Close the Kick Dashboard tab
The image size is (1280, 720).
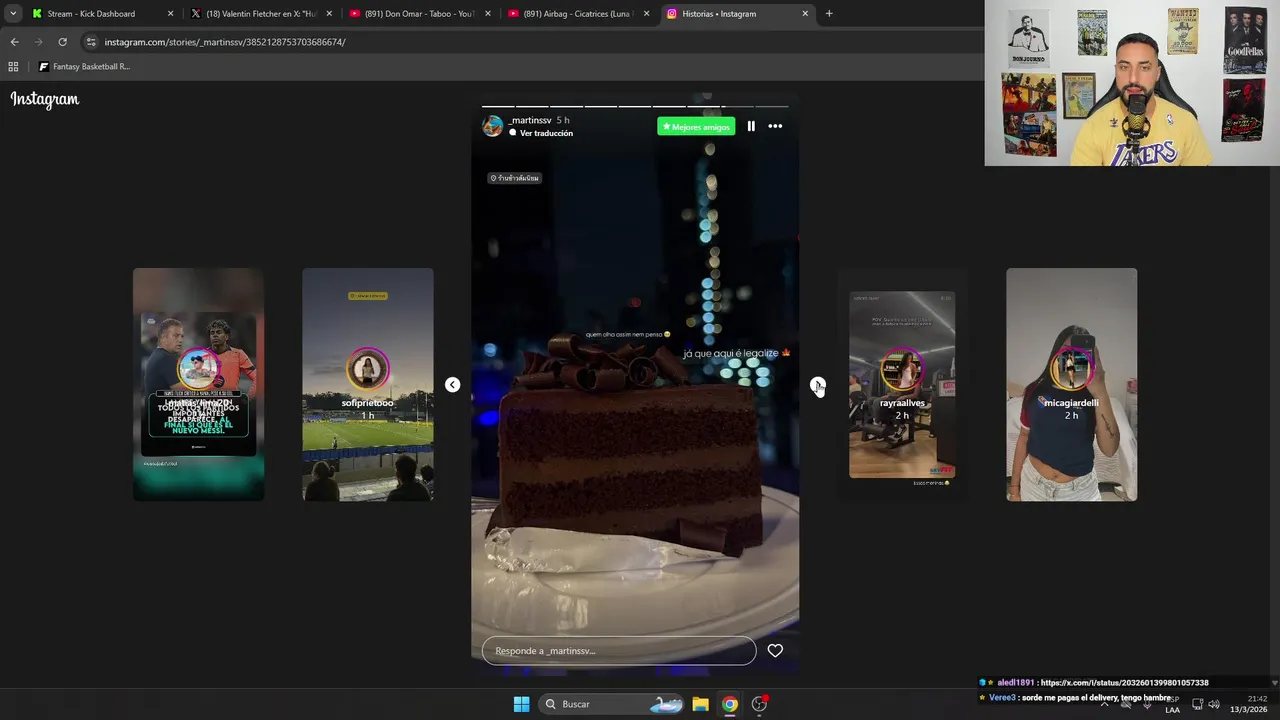pos(170,14)
